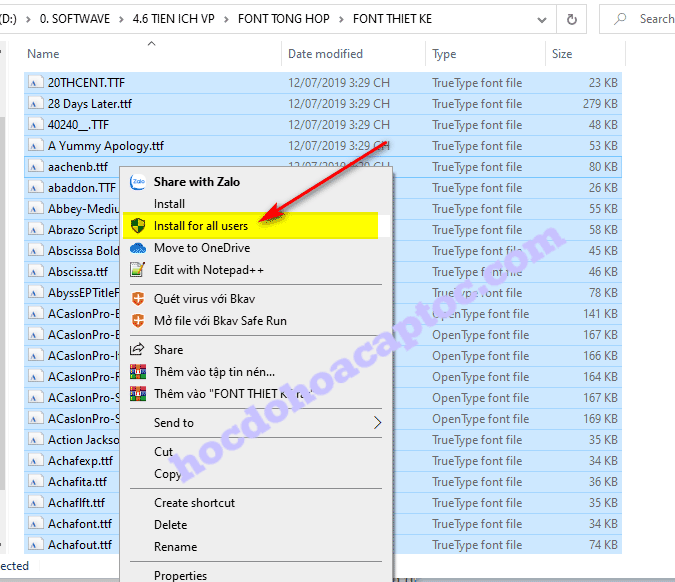Choose Properties in the context menu
Image resolution: width=675 pixels, height=582 pixels.
point(180,575)
